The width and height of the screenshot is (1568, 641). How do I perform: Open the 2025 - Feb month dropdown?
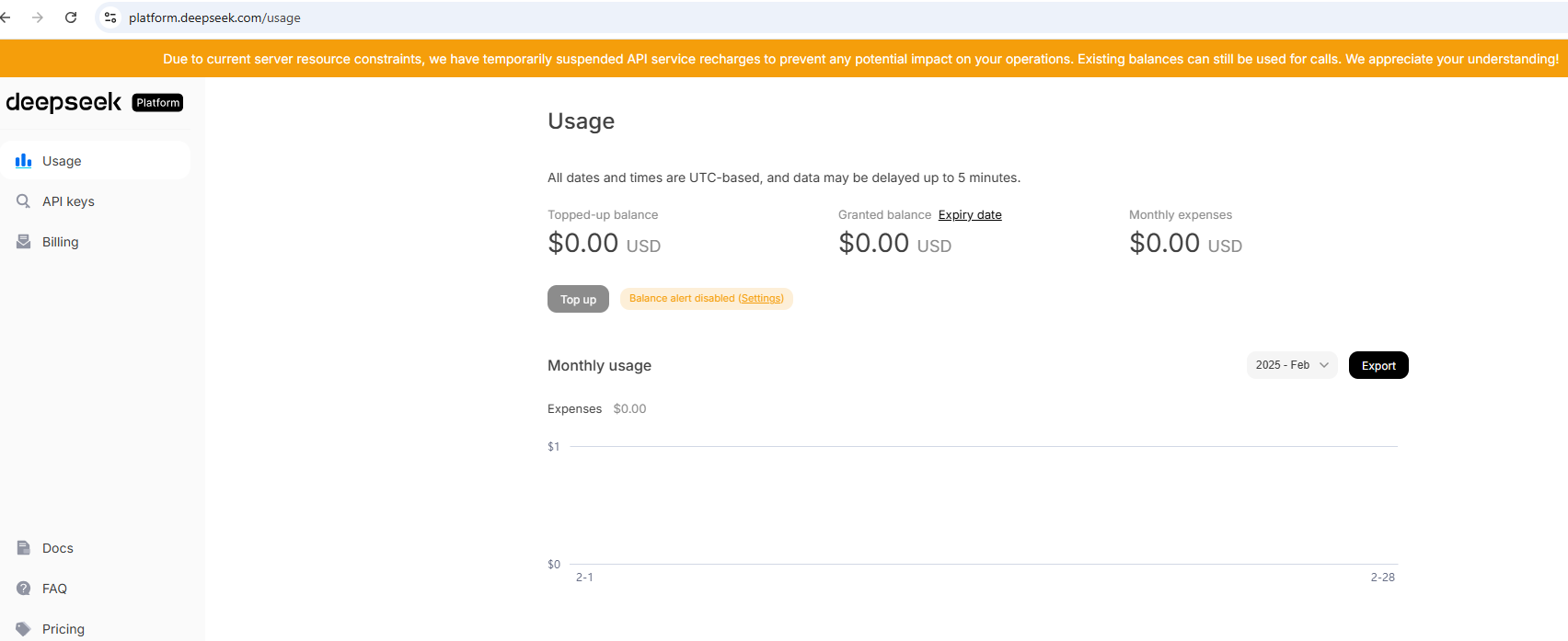pyautogui.click(x=1292, y=365)
